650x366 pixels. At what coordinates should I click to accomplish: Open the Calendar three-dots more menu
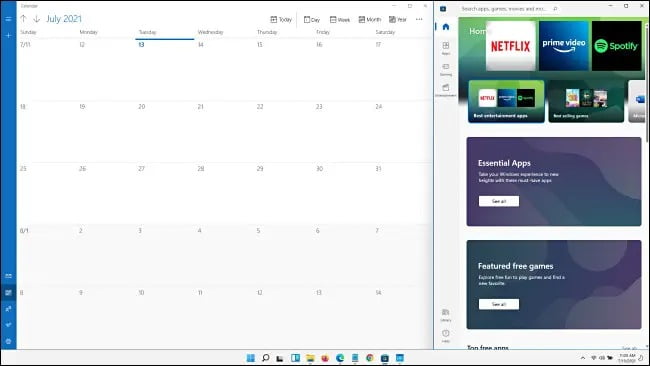tap(419, 19)
